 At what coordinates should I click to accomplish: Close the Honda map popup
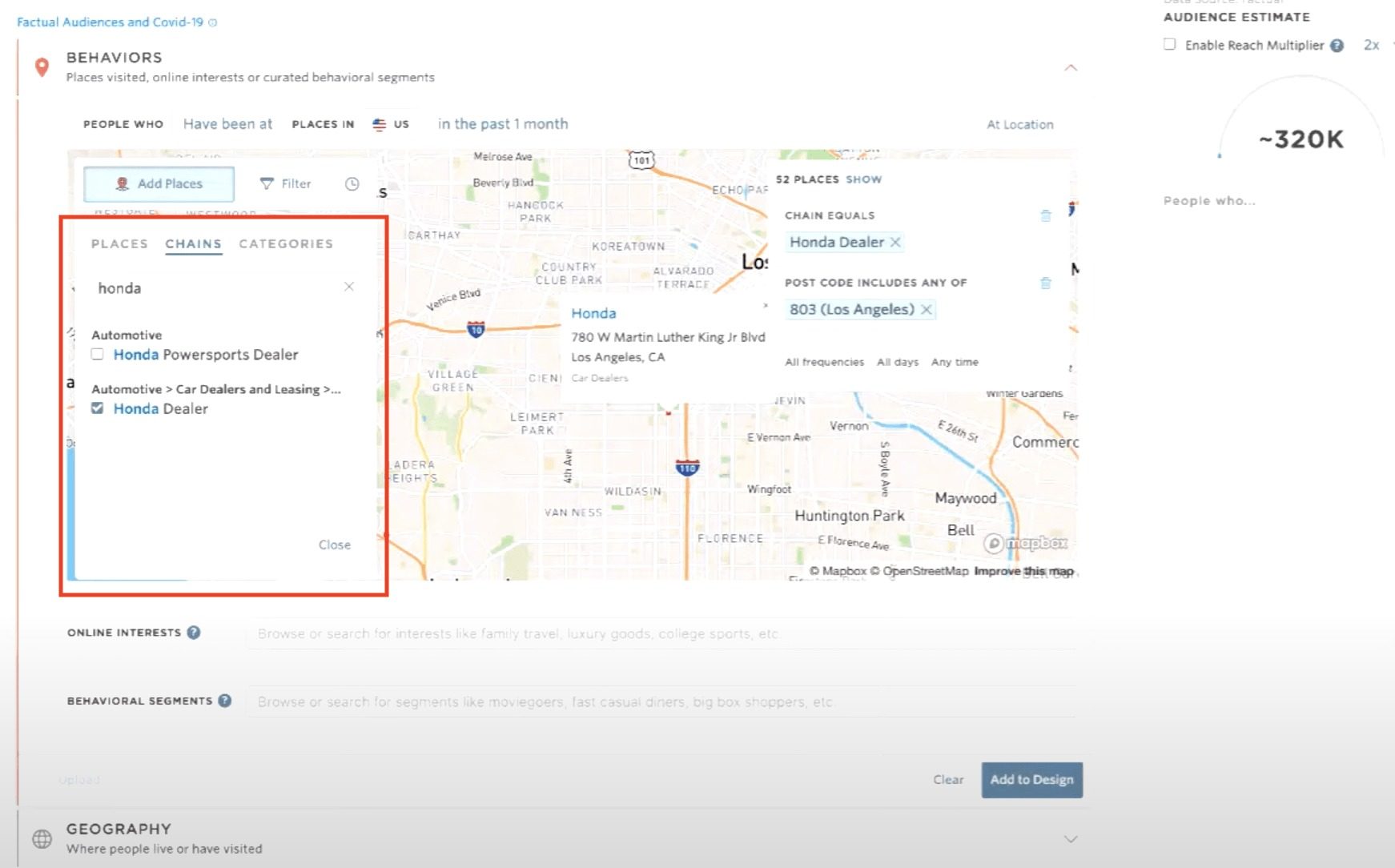(766, 305)
